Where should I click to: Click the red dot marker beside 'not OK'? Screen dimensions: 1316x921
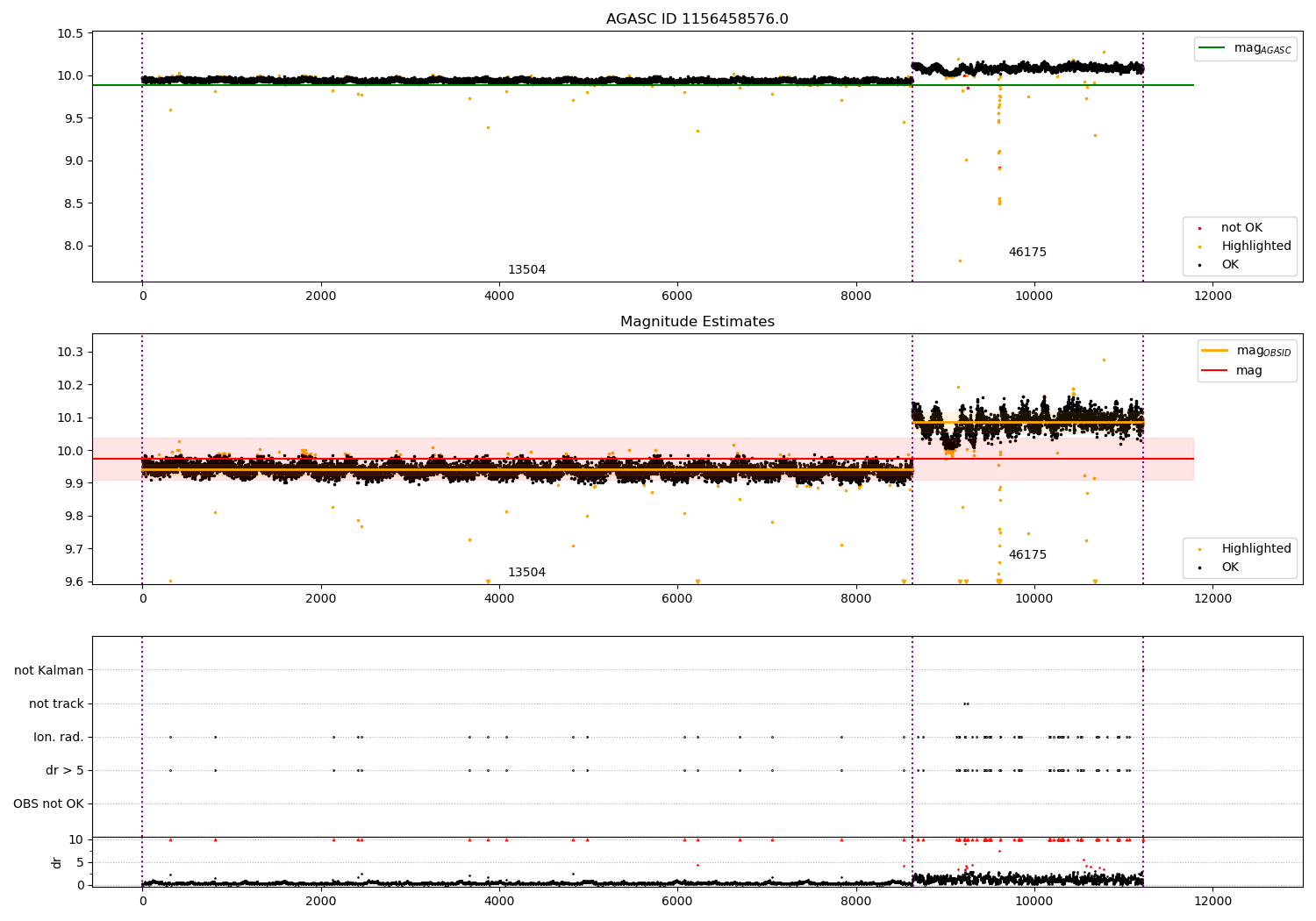pyautogui.click(x=1199, y=228)
